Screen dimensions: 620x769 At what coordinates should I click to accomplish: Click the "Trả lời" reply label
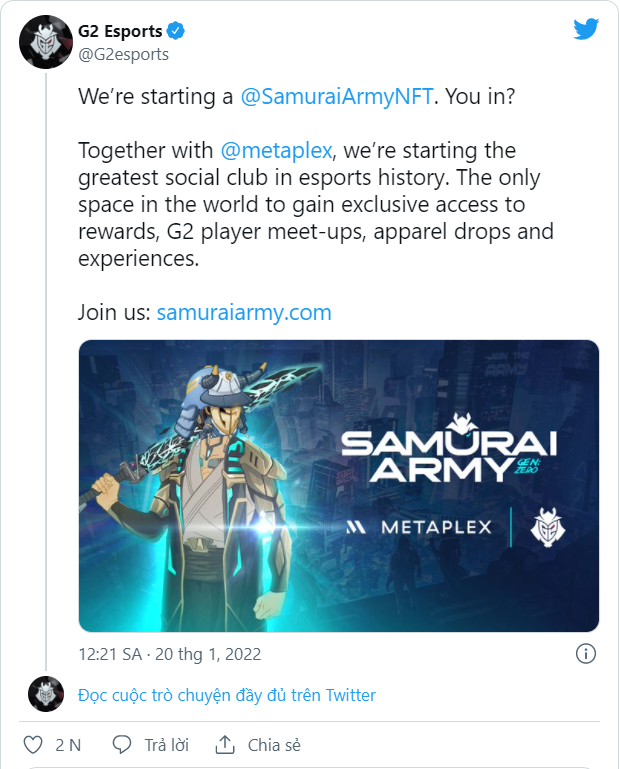click(x=167, y=745)
